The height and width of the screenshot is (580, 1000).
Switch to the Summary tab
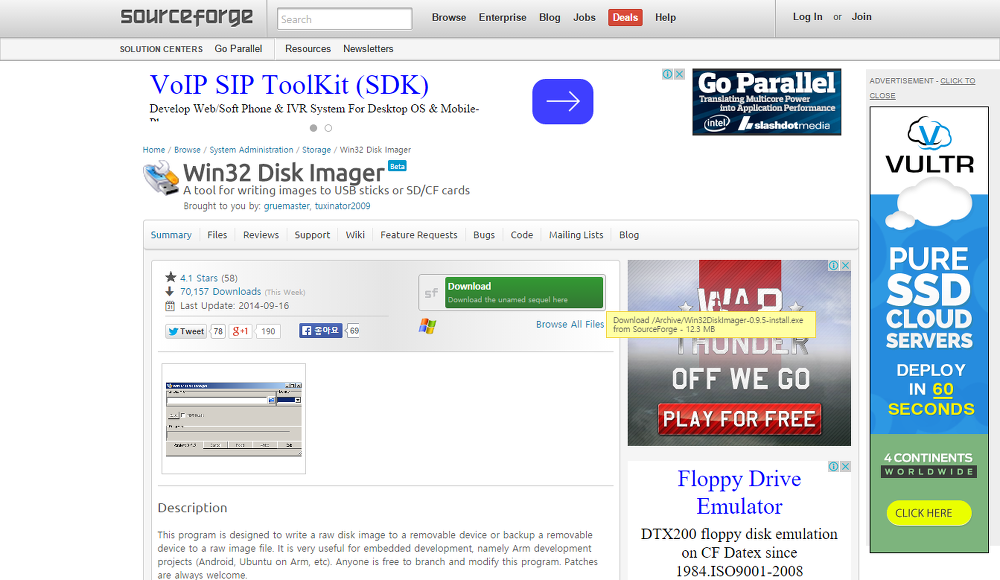171,235
